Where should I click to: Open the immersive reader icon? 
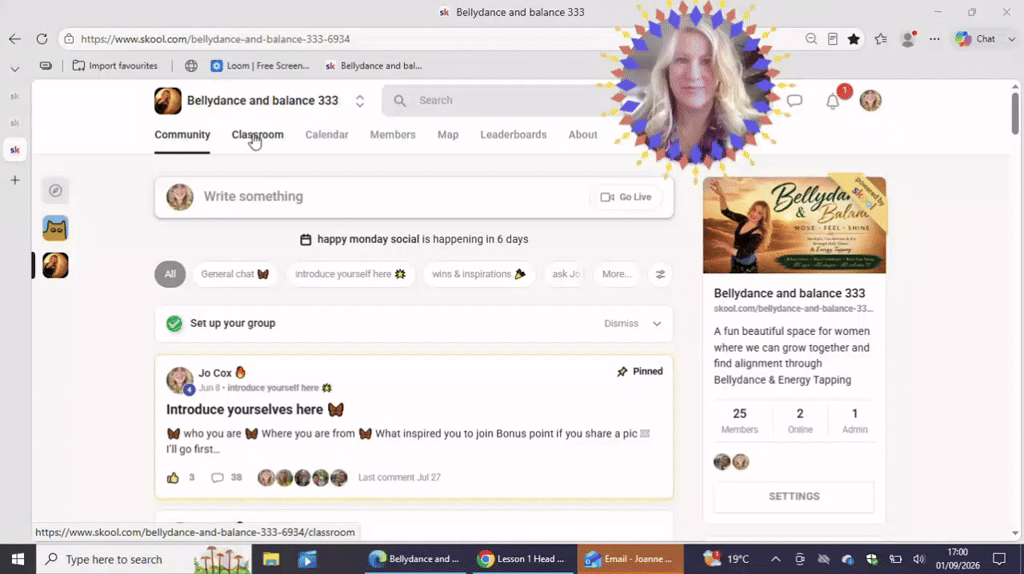833,39
